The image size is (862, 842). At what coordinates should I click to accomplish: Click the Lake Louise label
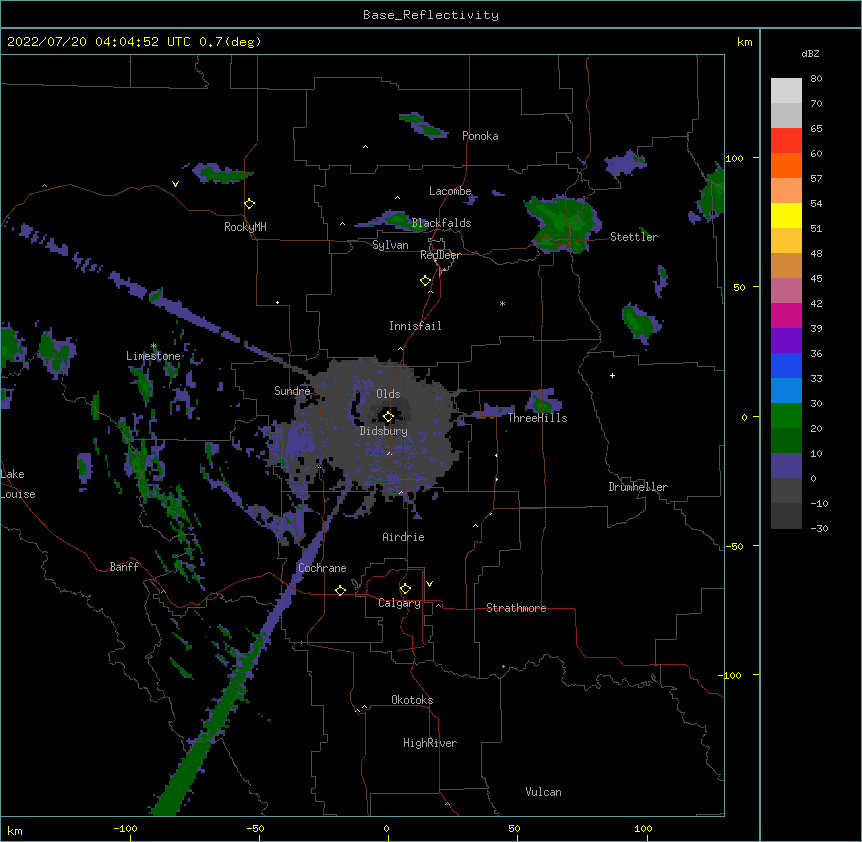coord(18,484)
